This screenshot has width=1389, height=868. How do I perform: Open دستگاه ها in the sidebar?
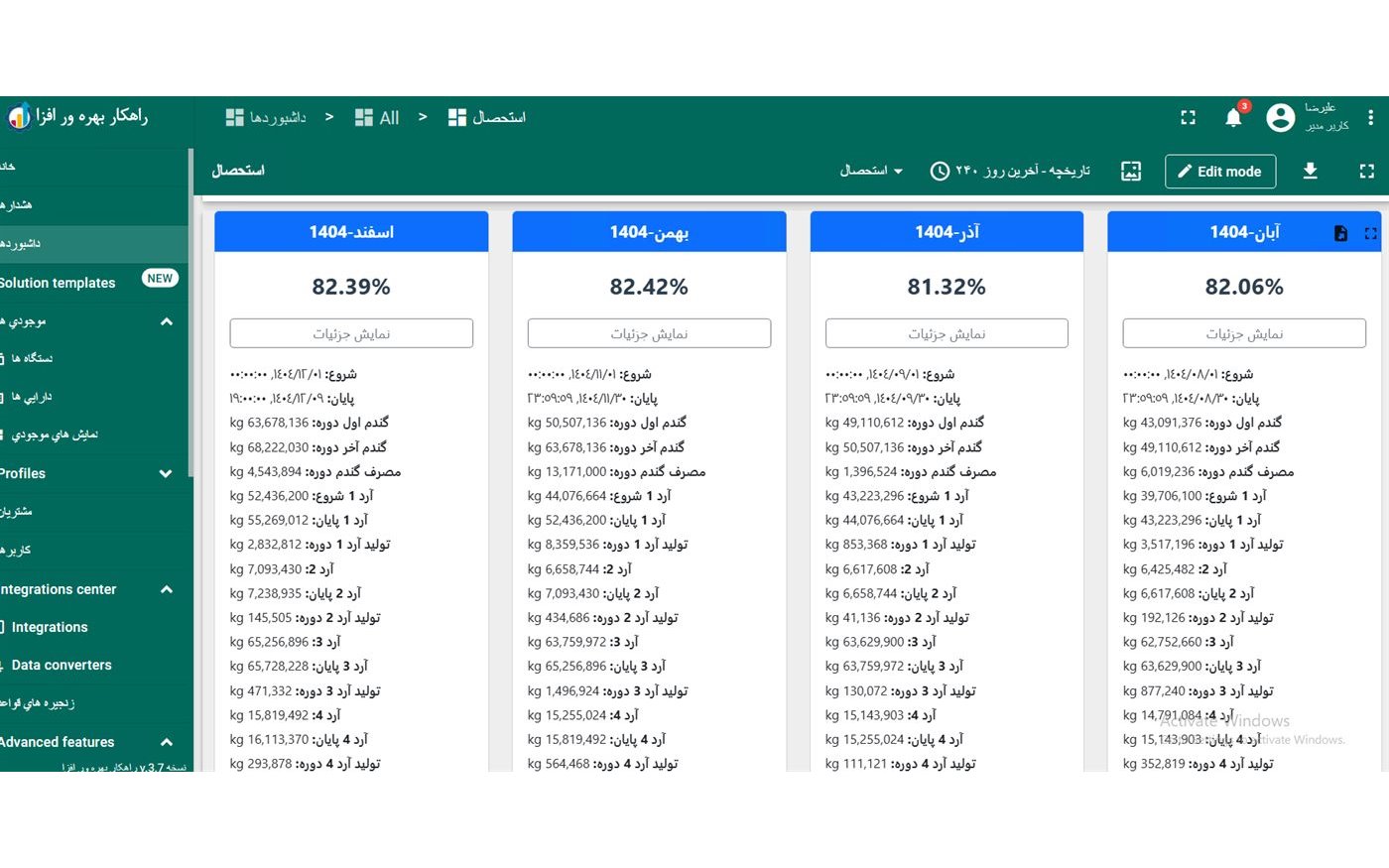(94, 358)
